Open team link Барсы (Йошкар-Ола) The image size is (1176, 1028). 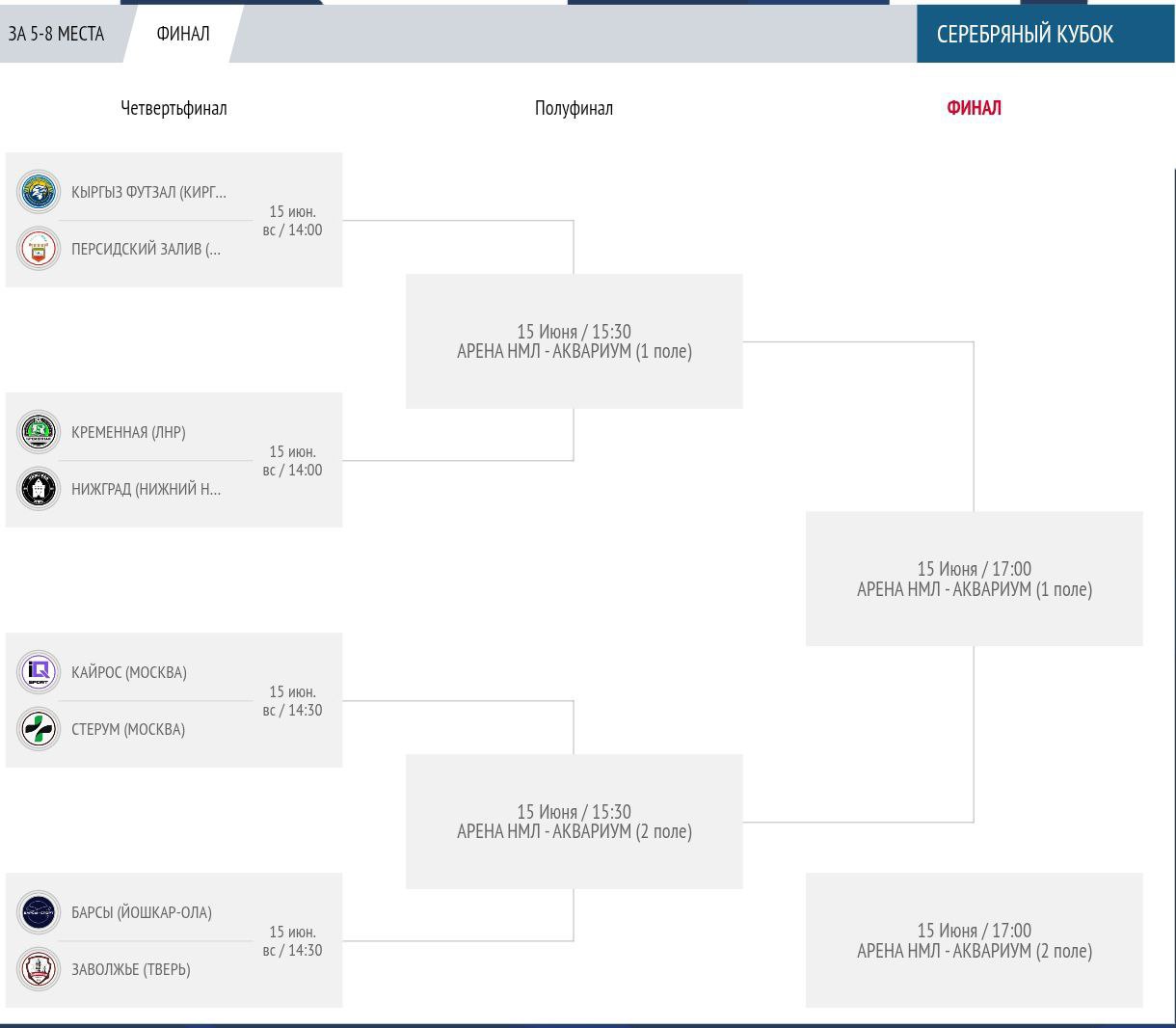tap(142, 912)
